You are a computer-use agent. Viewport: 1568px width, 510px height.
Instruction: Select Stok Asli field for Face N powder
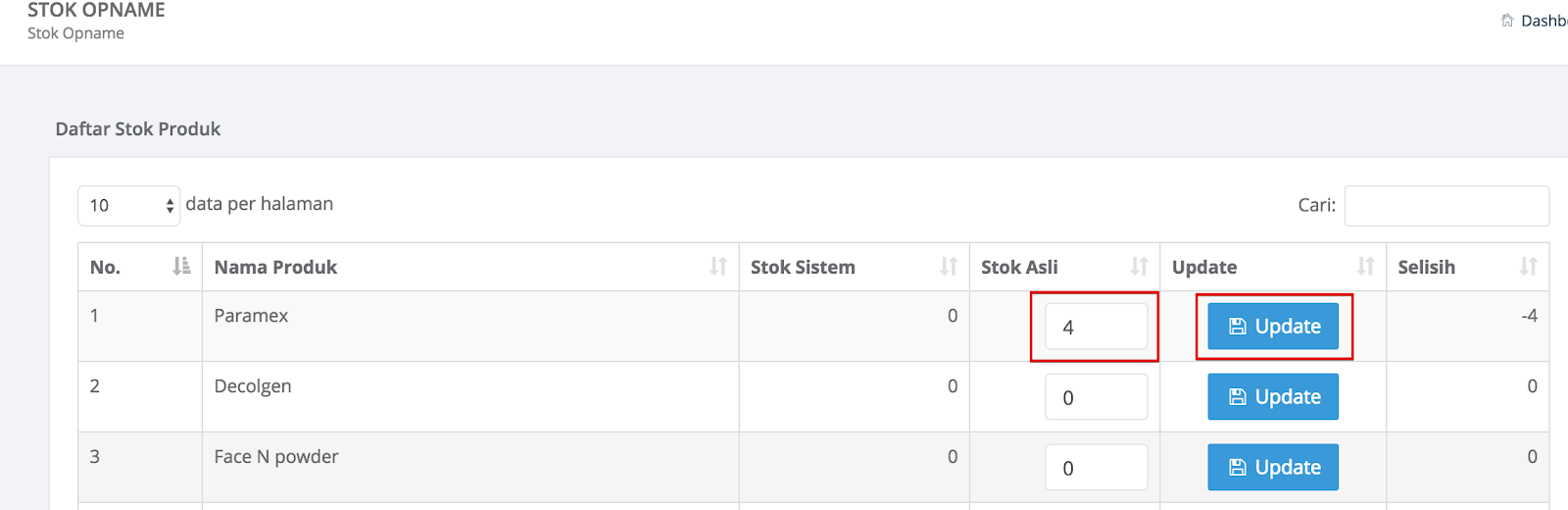(1097, 468)
